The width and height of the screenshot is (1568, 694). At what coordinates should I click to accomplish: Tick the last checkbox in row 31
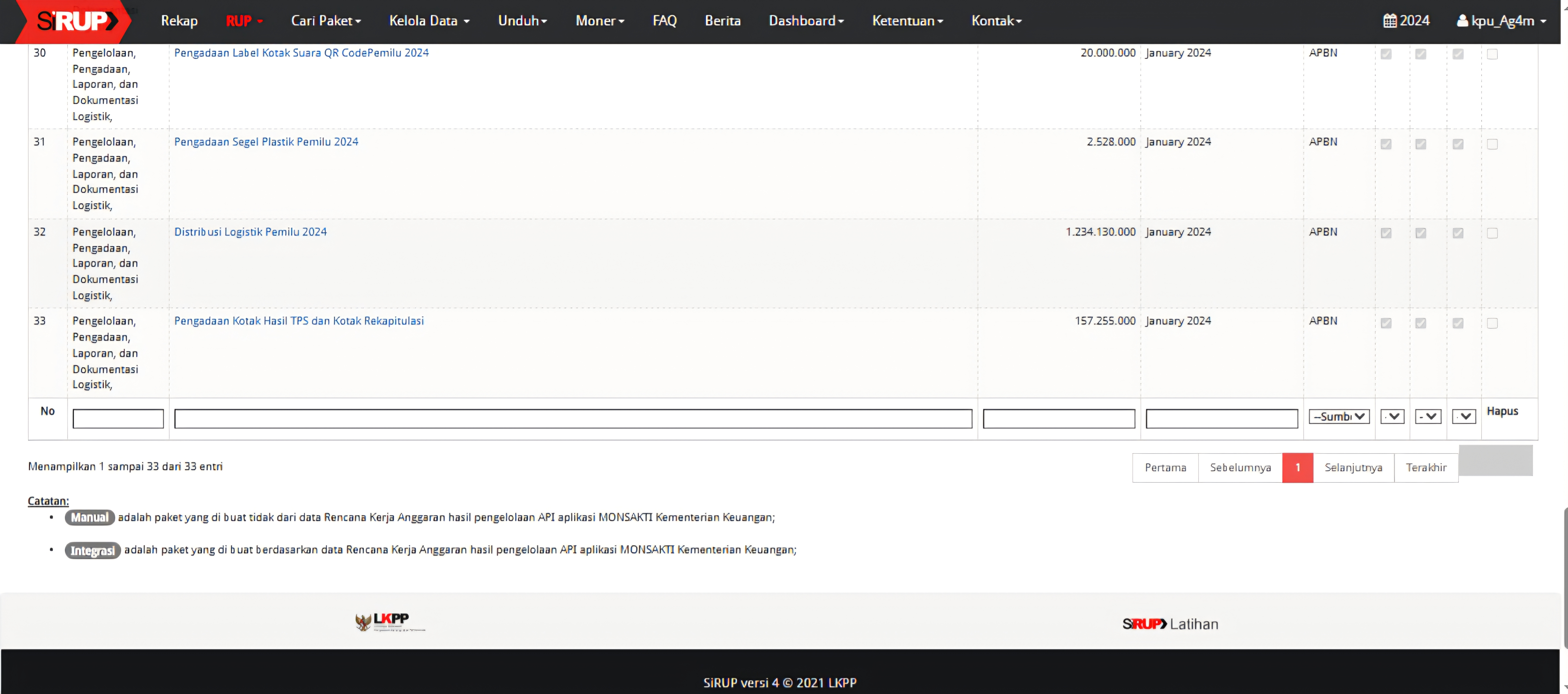click(1492, 144)
